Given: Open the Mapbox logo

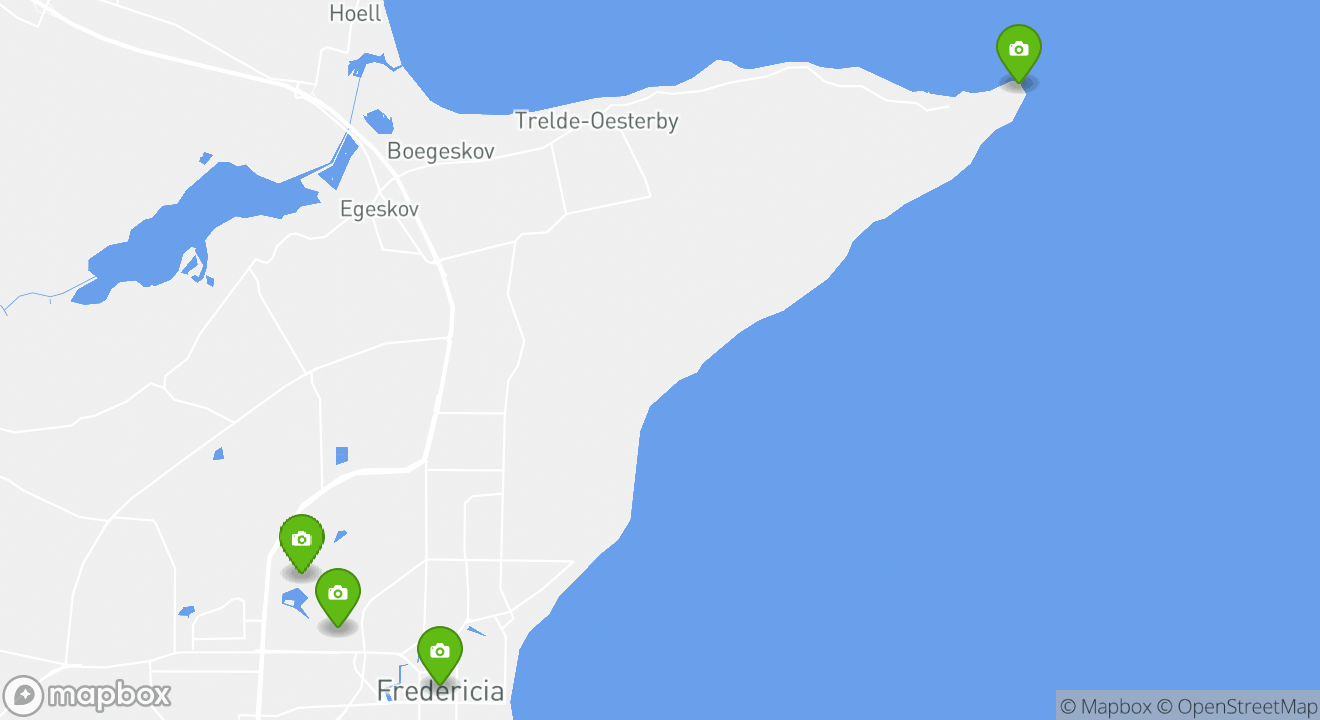Looking at the screenshot, I should [87, 695].
